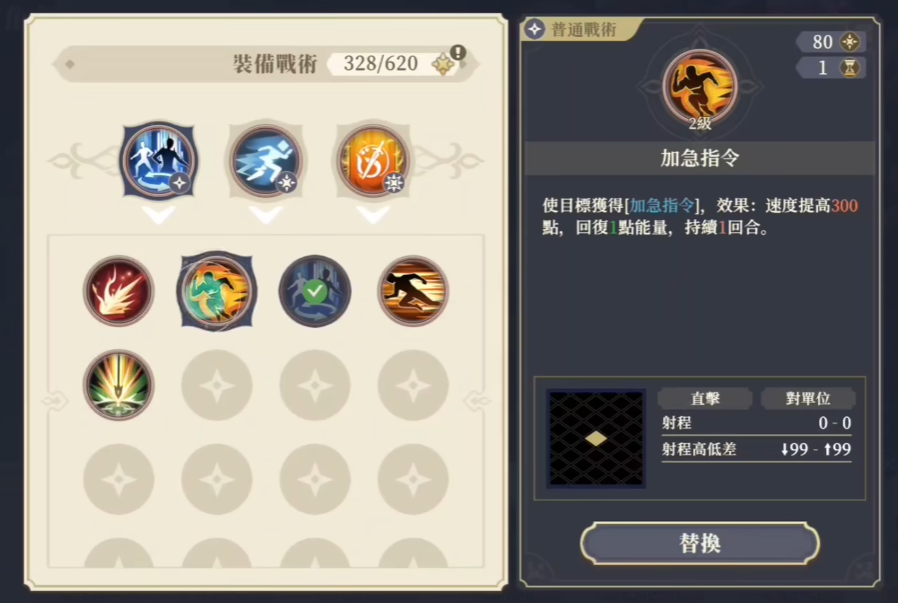Viewport: 898px width, 603px height.
Task: Tap the exclamation info badge near 328/620
Action: tap(458, 53)
